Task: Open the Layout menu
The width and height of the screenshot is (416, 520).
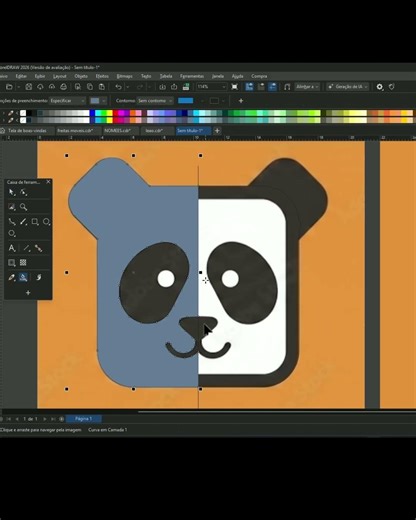Action: 60,76
